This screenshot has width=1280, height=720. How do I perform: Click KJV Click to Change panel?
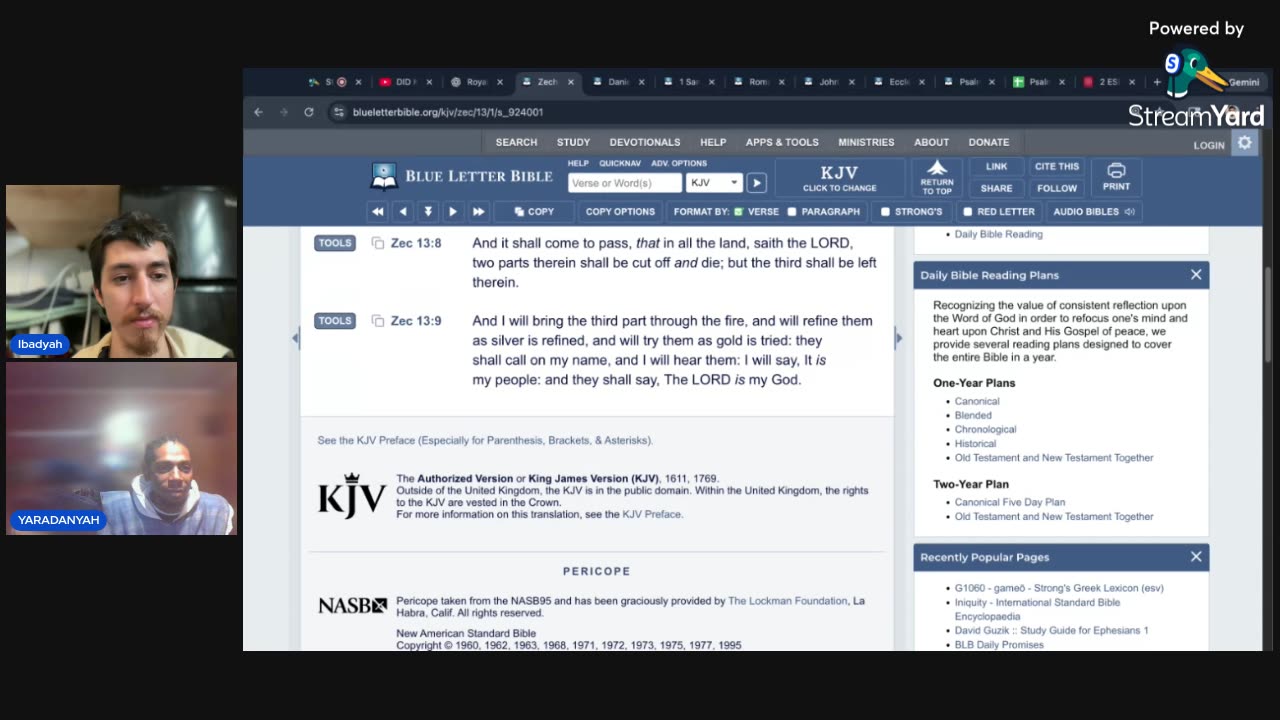click(839, 178)
